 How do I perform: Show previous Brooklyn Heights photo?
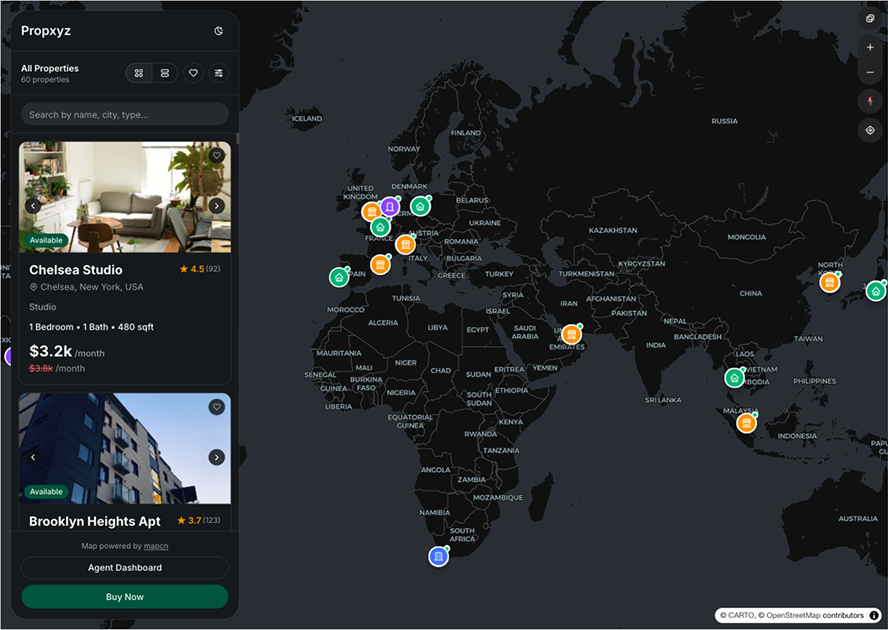[33, 457]
